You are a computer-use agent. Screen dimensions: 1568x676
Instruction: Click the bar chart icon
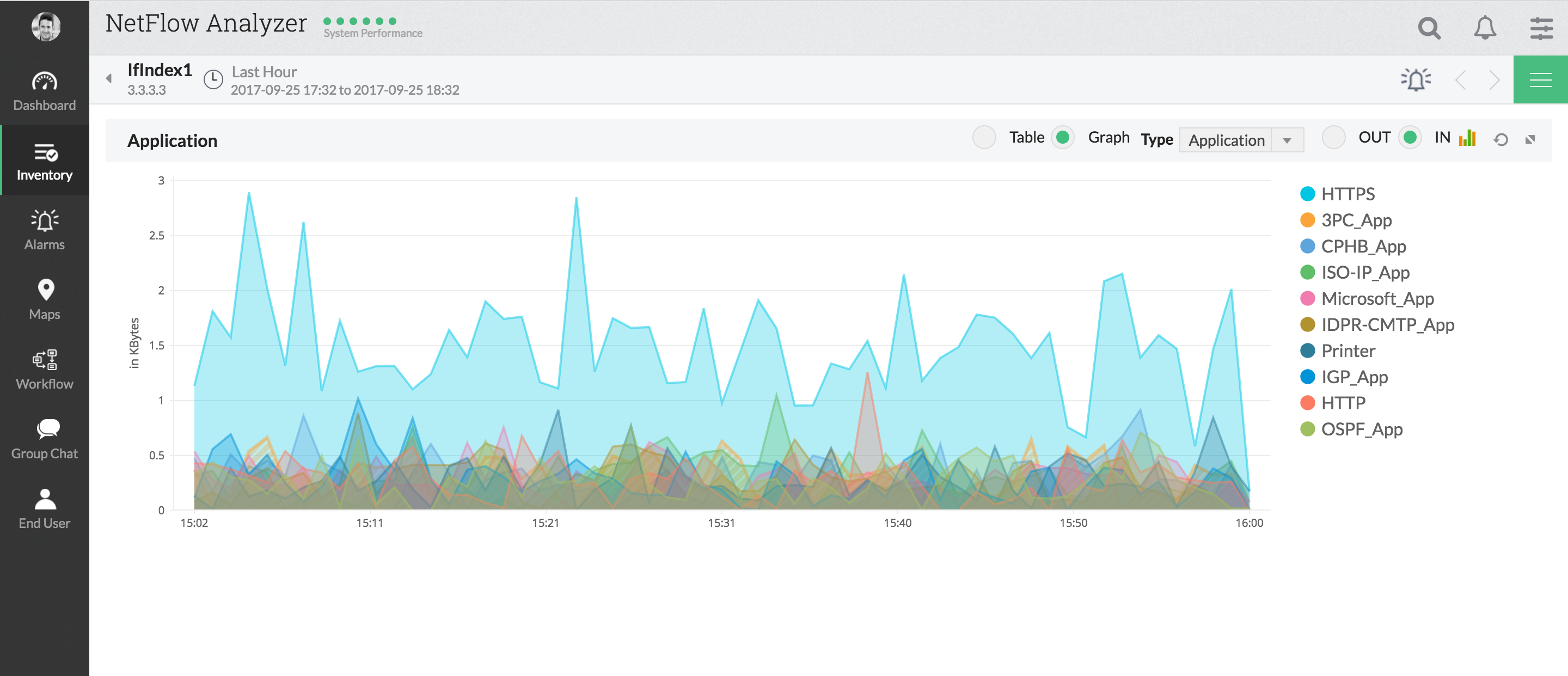coord(1468,138)
